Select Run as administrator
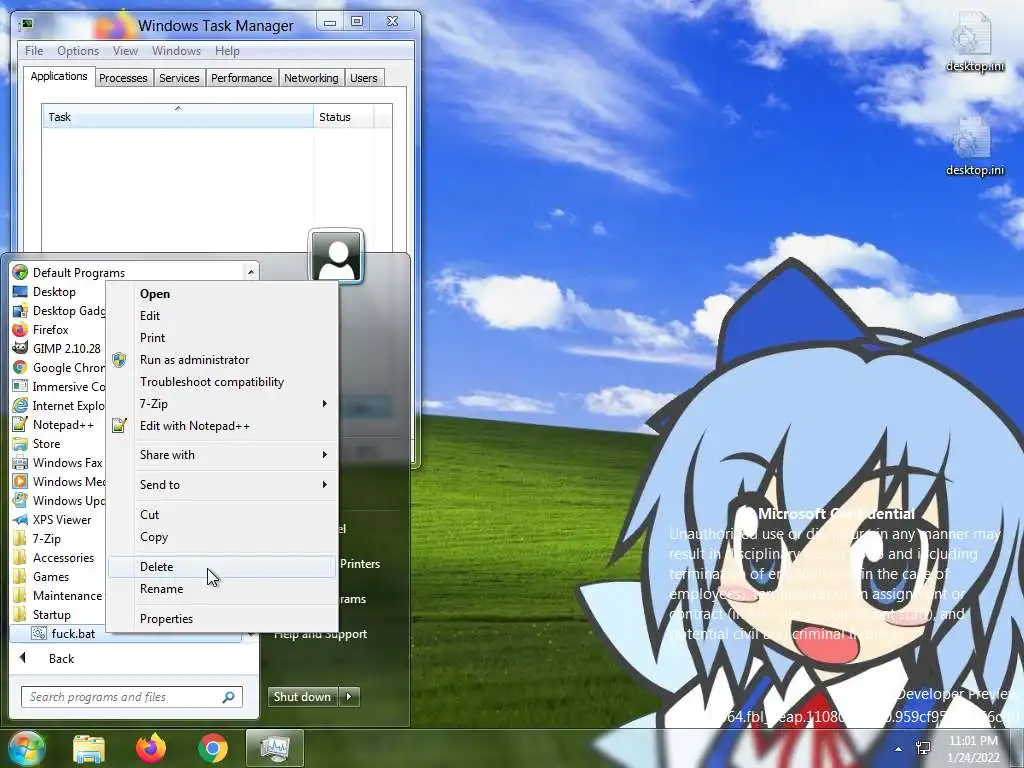 coord(222,360)
